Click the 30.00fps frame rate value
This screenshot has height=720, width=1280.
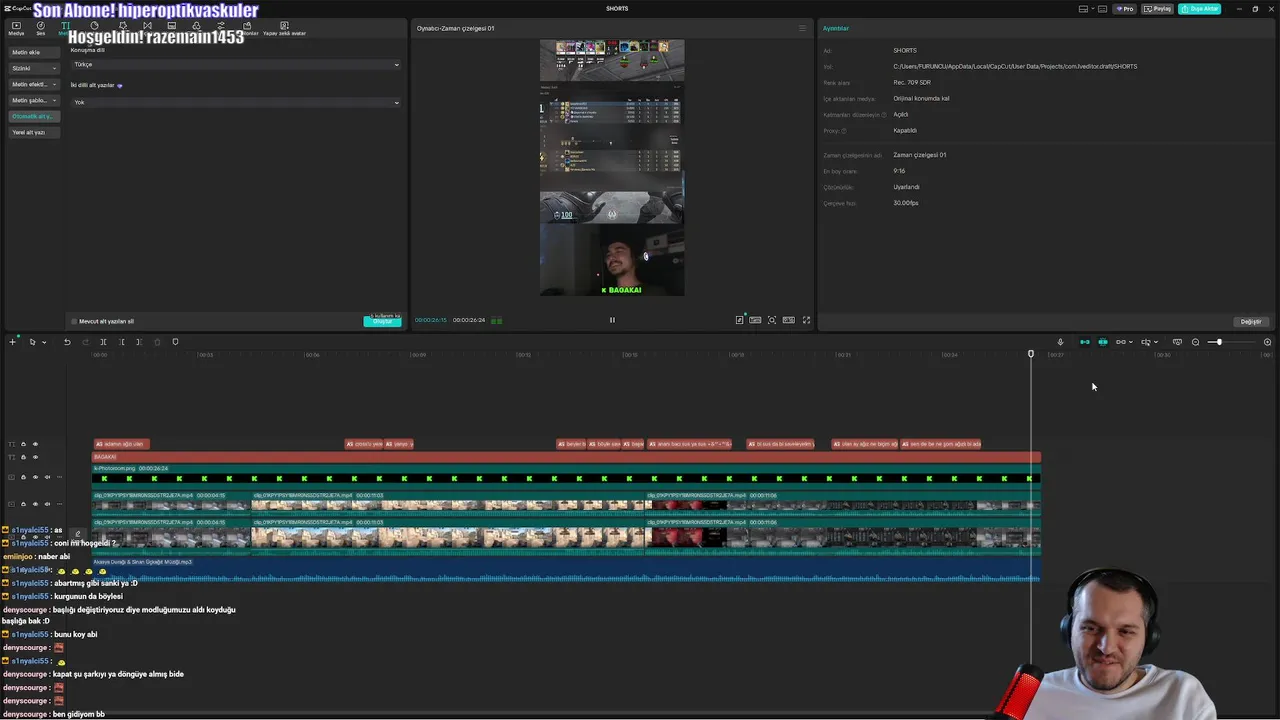tap(906, 203)
